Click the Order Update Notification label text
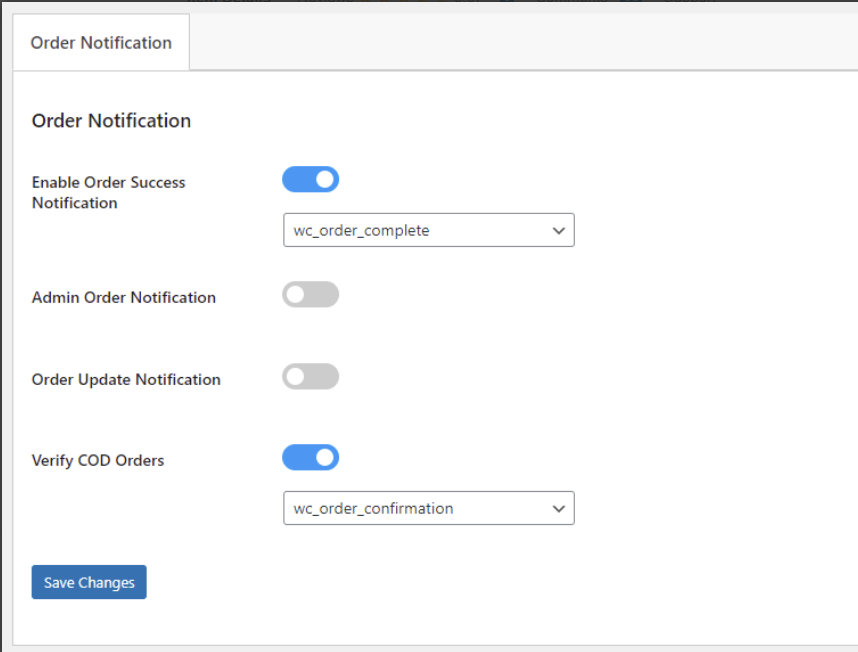858x652 pixels. (126, 380)
